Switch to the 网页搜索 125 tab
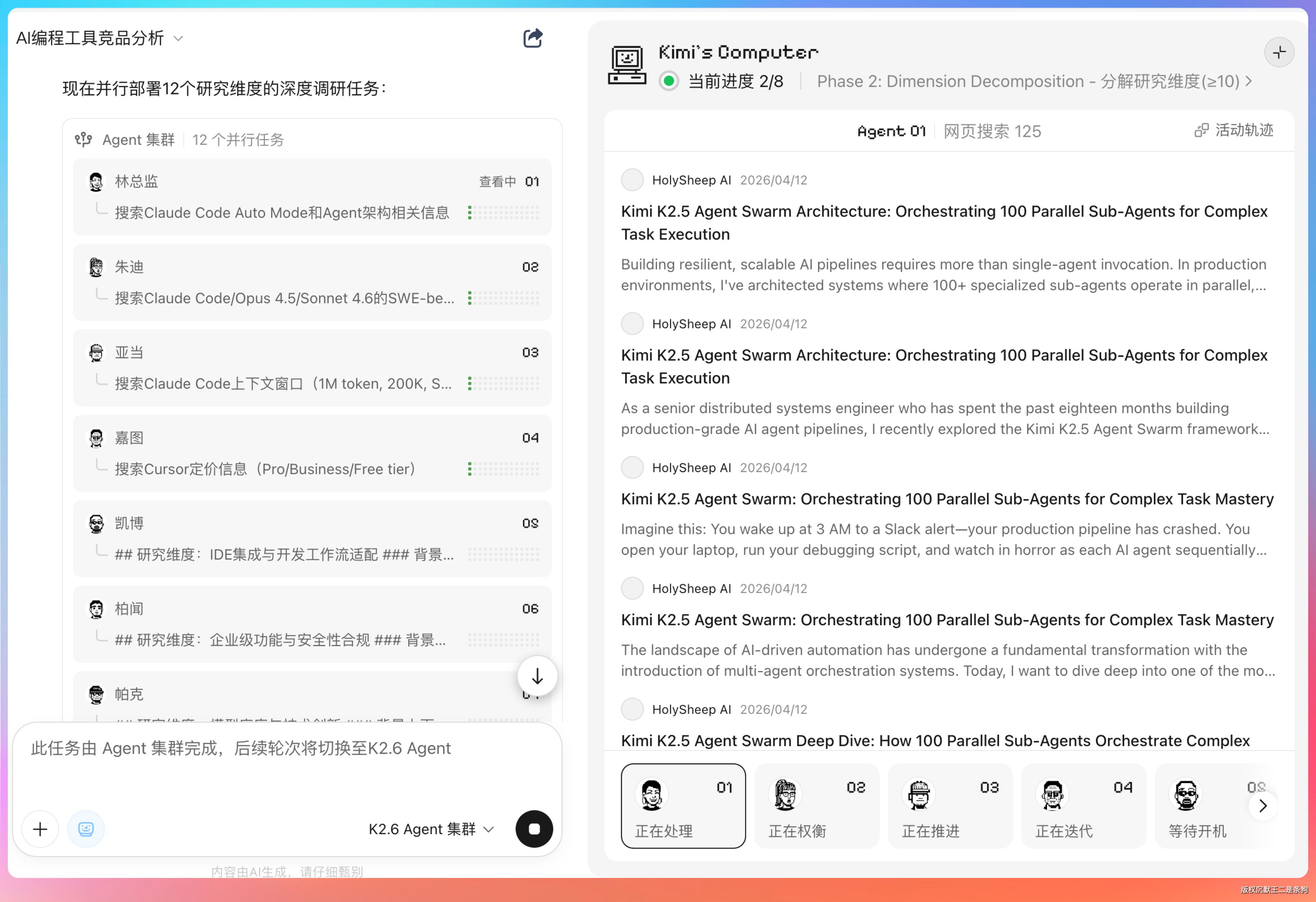The height and width of the screenshot is (902, 1316). pyautogui.click(x=992, y=131)
